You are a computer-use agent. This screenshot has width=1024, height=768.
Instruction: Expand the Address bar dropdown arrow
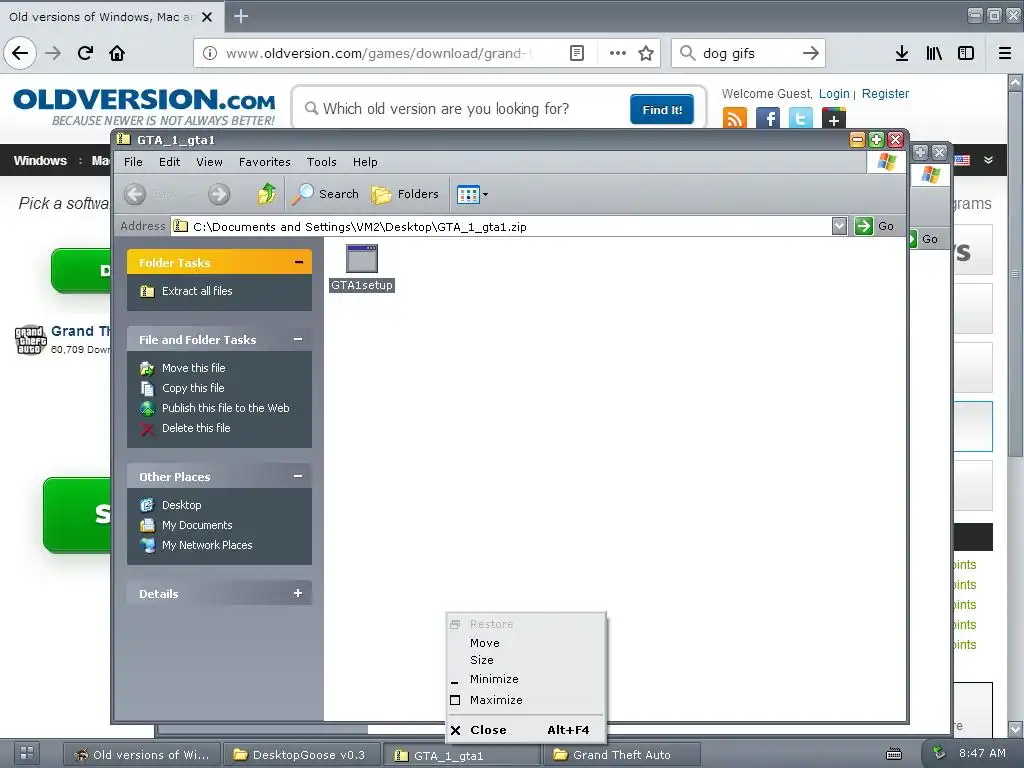(x=839, y=226)
